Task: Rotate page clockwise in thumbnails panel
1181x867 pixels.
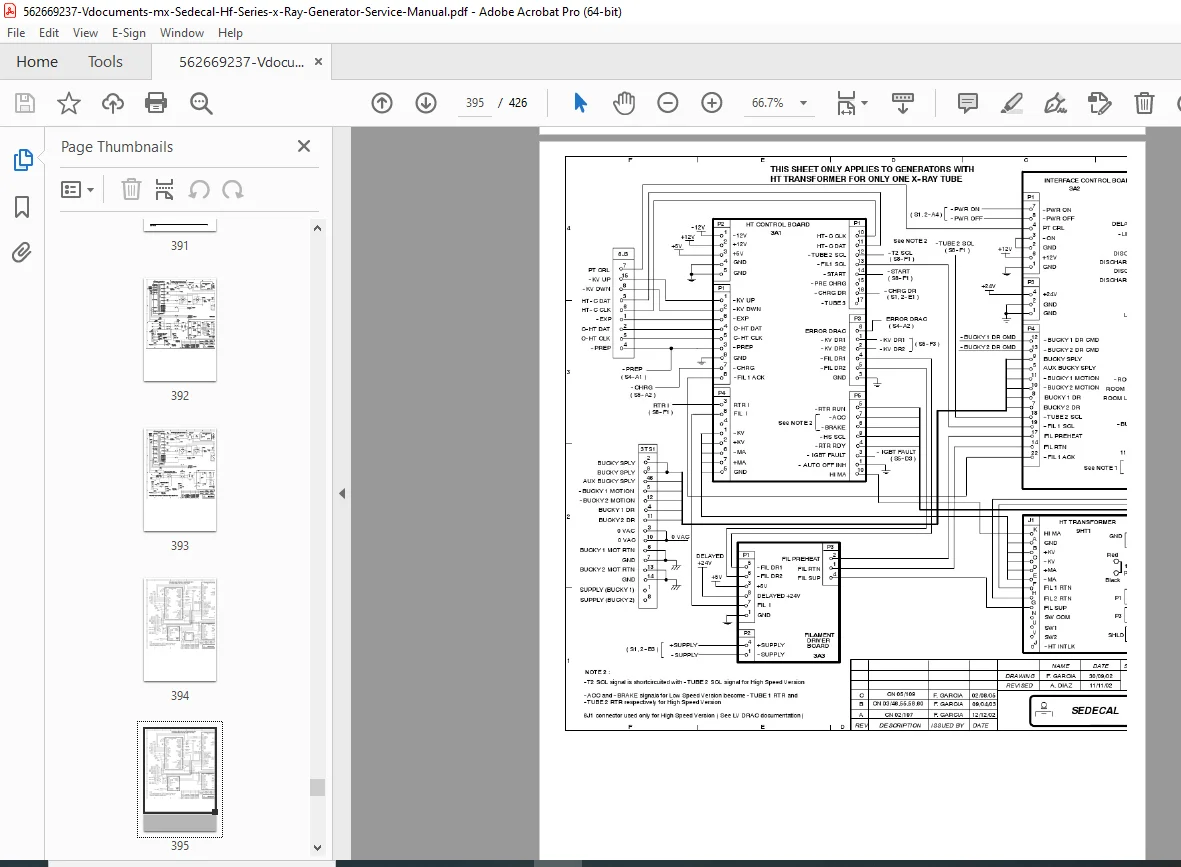Action: pos(233,190)
